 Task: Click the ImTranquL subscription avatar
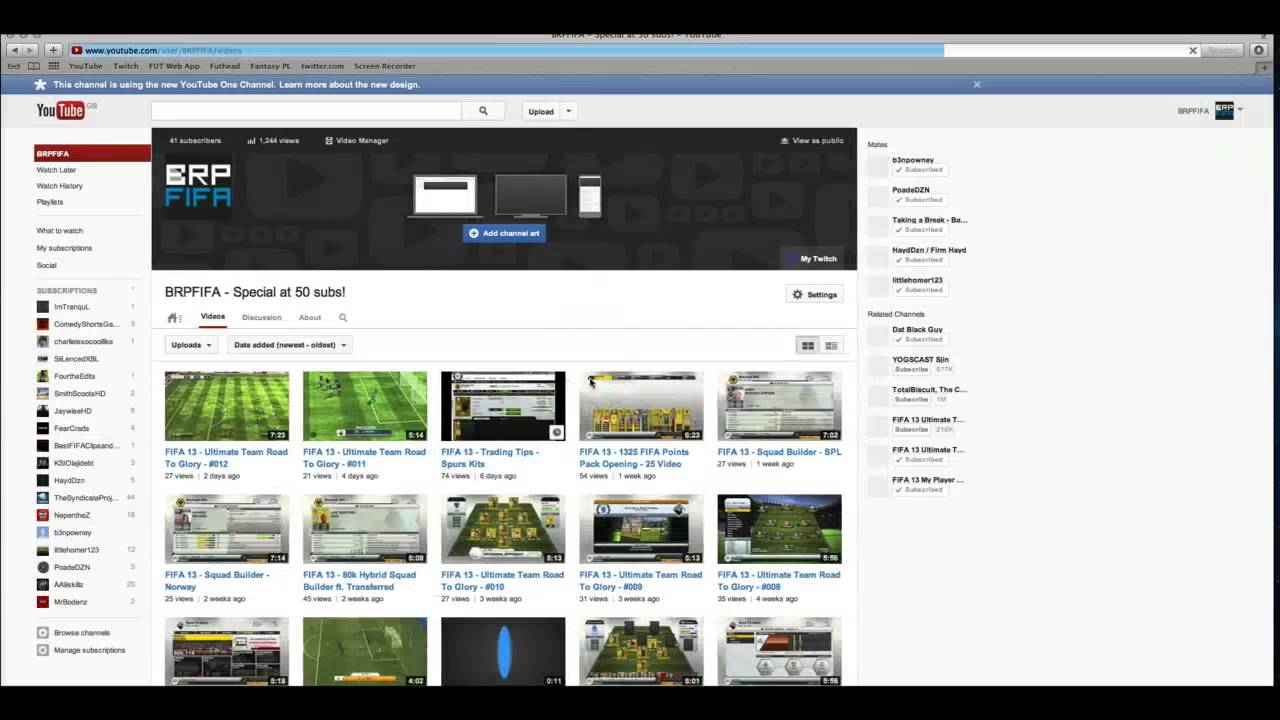point(43,307)
